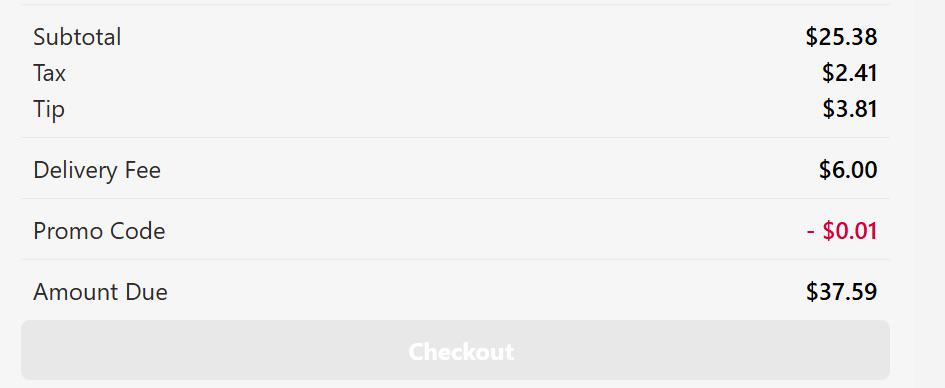The height and width of the screenshot is (388, 945).
Task: Click the dollar sign of the amount due
Action: click(x=812, y=292)
